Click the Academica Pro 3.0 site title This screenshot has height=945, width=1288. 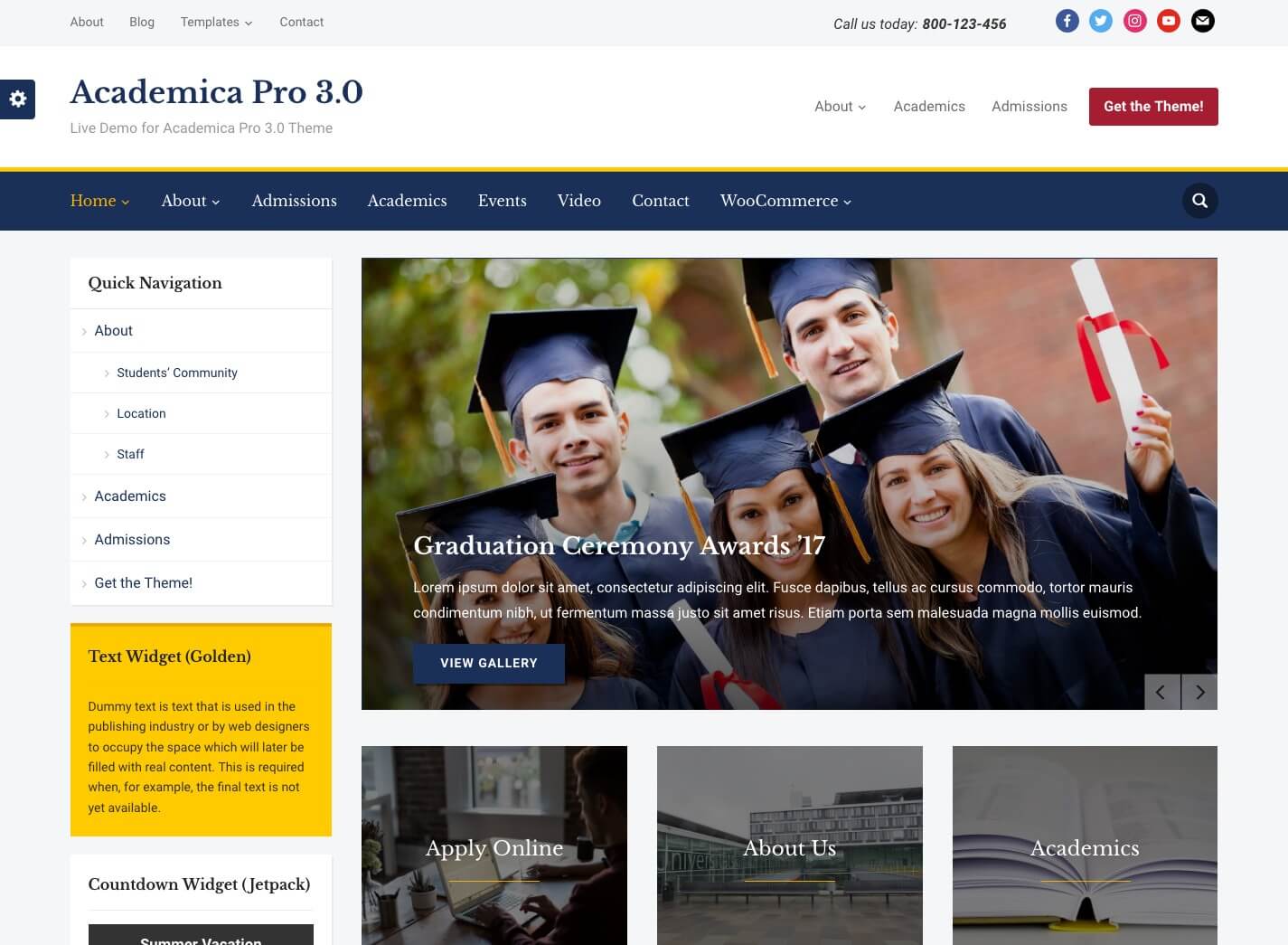click(217, 92)
